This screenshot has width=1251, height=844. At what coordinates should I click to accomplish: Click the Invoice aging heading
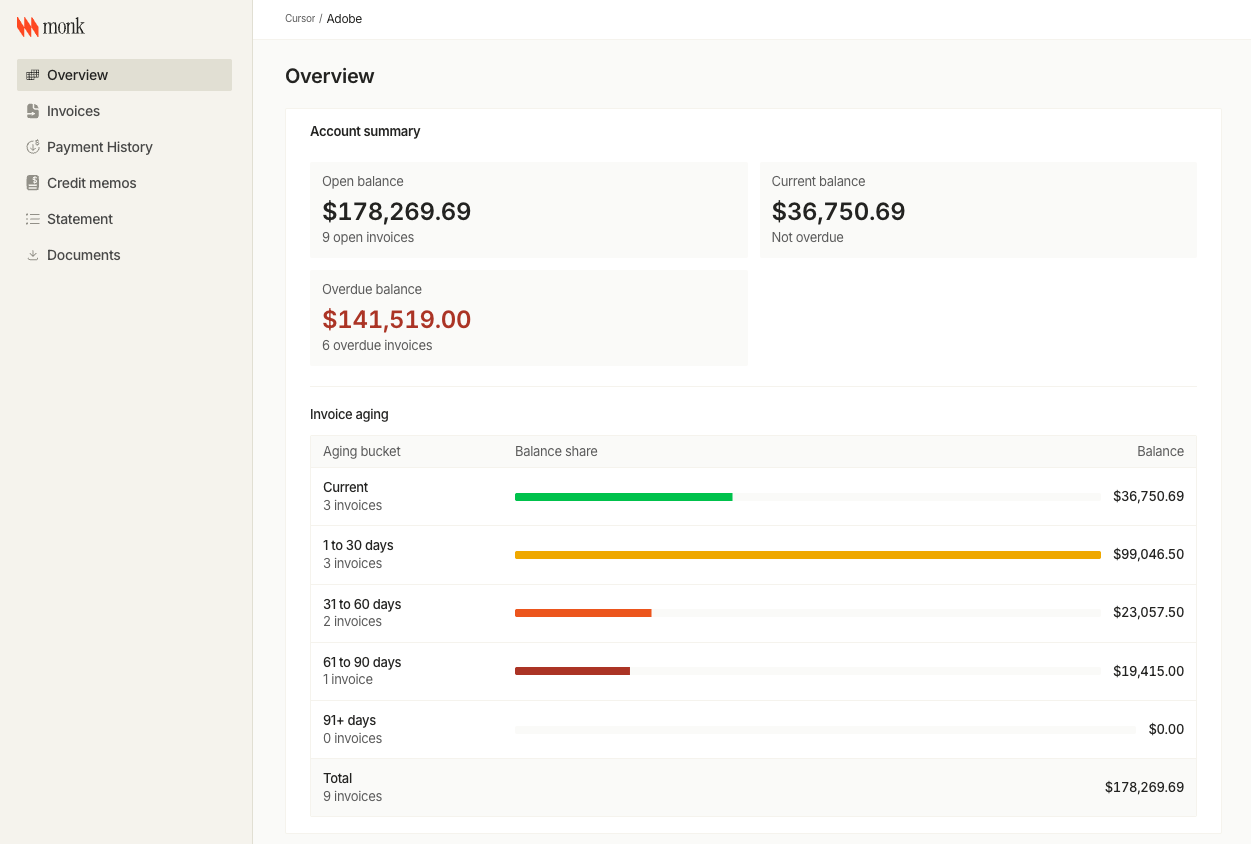(x=349, y=414)
